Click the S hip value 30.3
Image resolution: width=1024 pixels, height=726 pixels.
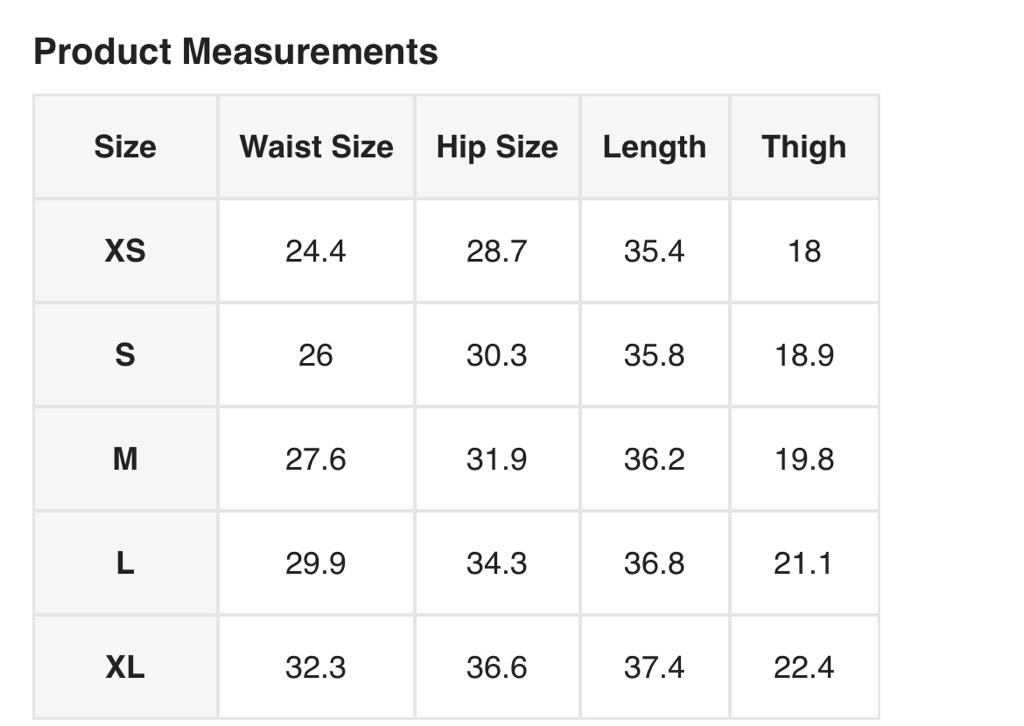[497, 355]
